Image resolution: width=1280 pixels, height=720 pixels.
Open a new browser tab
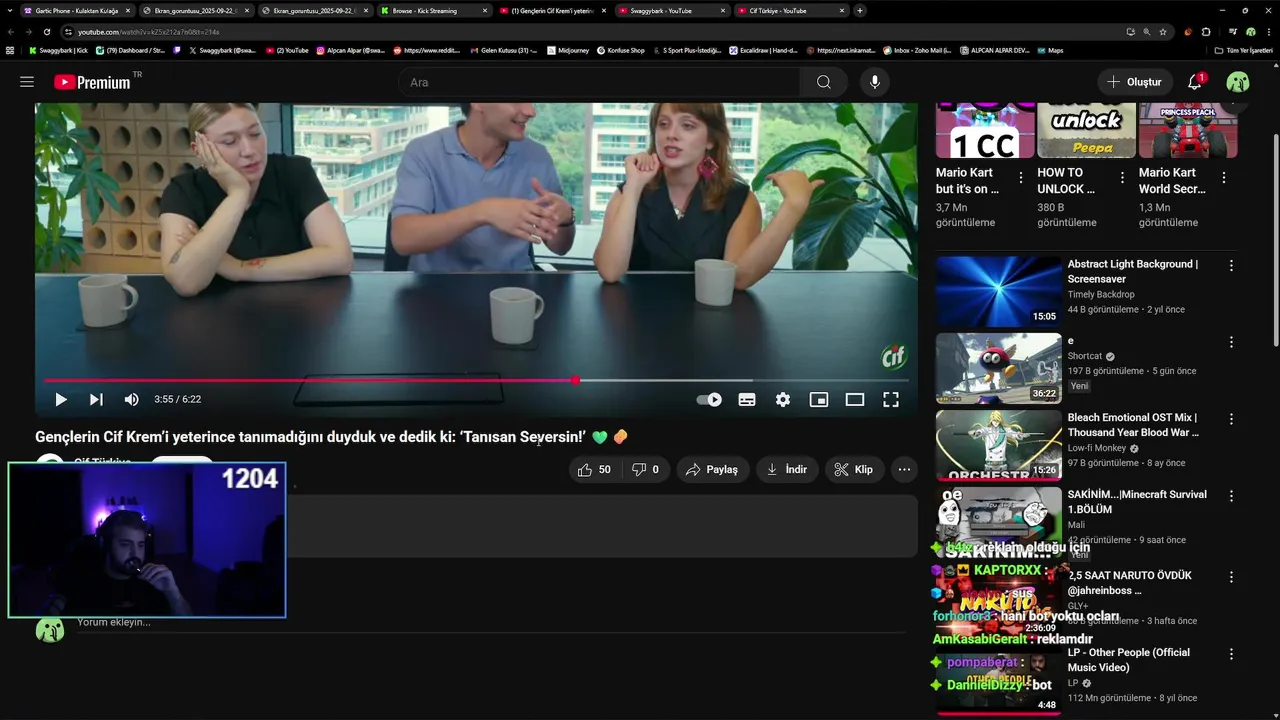click(860, 10)
